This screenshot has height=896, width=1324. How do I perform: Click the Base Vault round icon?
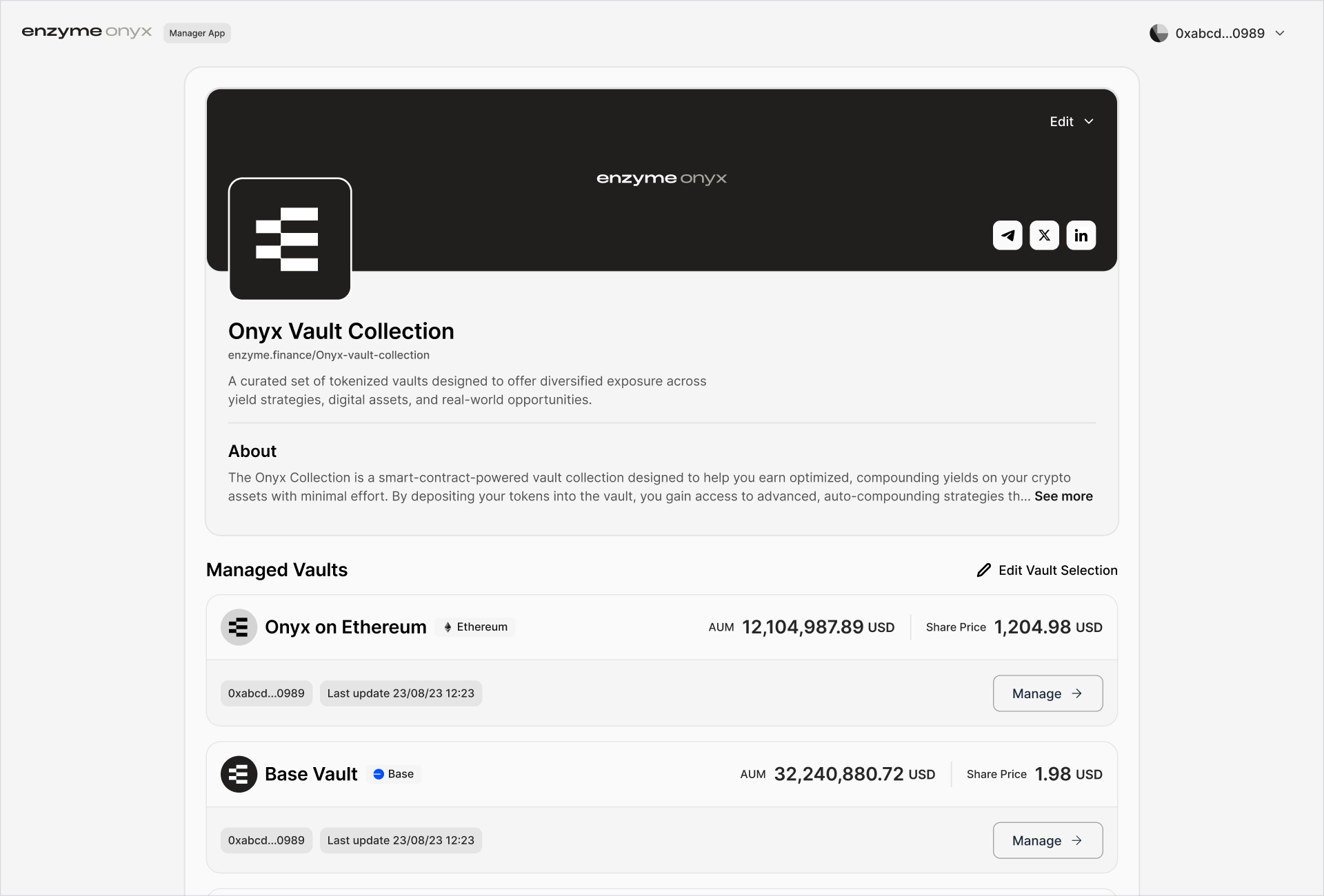coord(239,774)
